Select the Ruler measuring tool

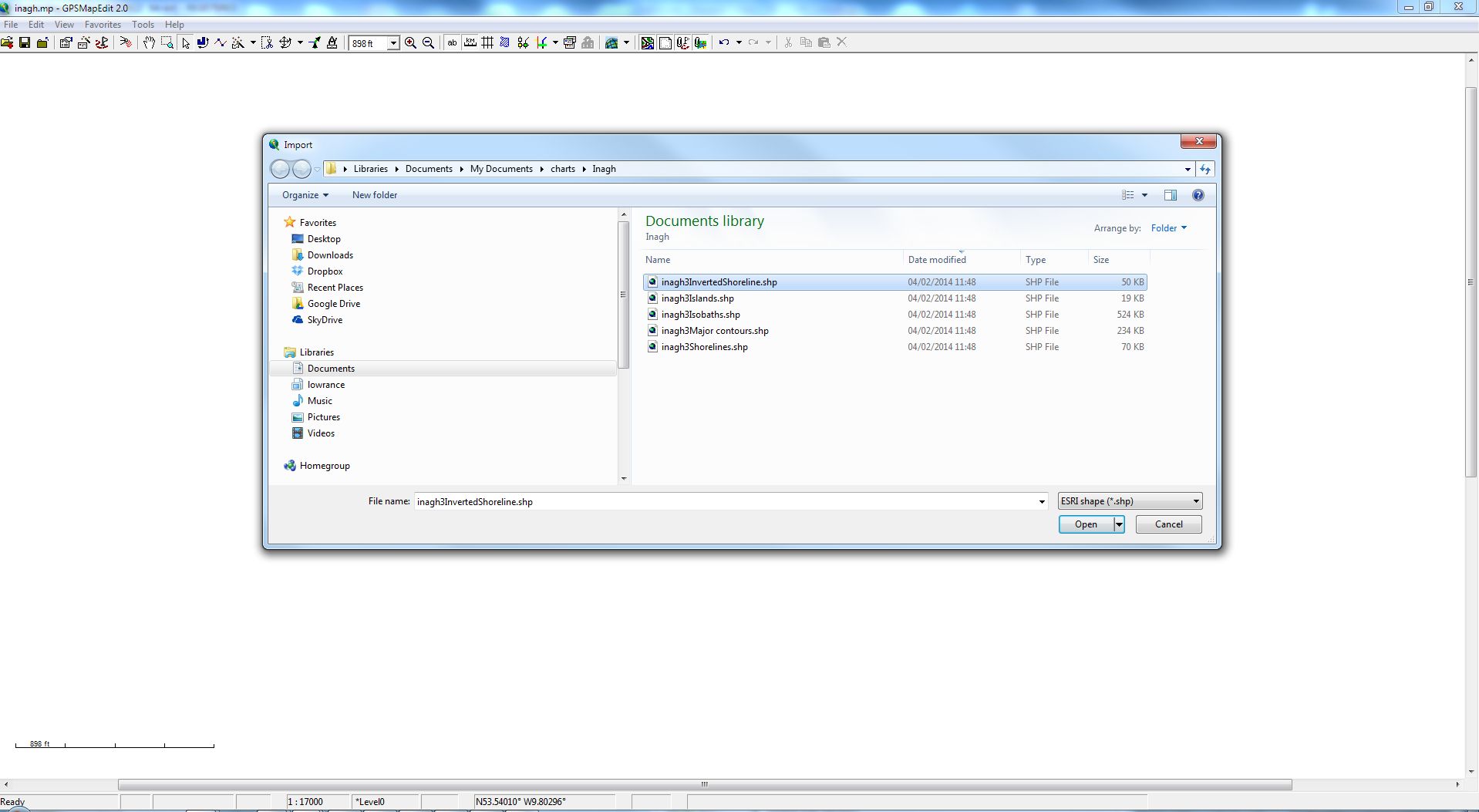pos(332,42)
